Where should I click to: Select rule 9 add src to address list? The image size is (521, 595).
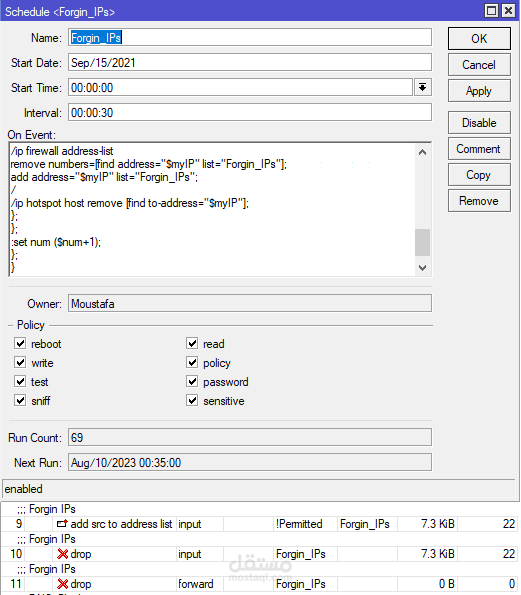pyautogui.click(x=260, y=524)
